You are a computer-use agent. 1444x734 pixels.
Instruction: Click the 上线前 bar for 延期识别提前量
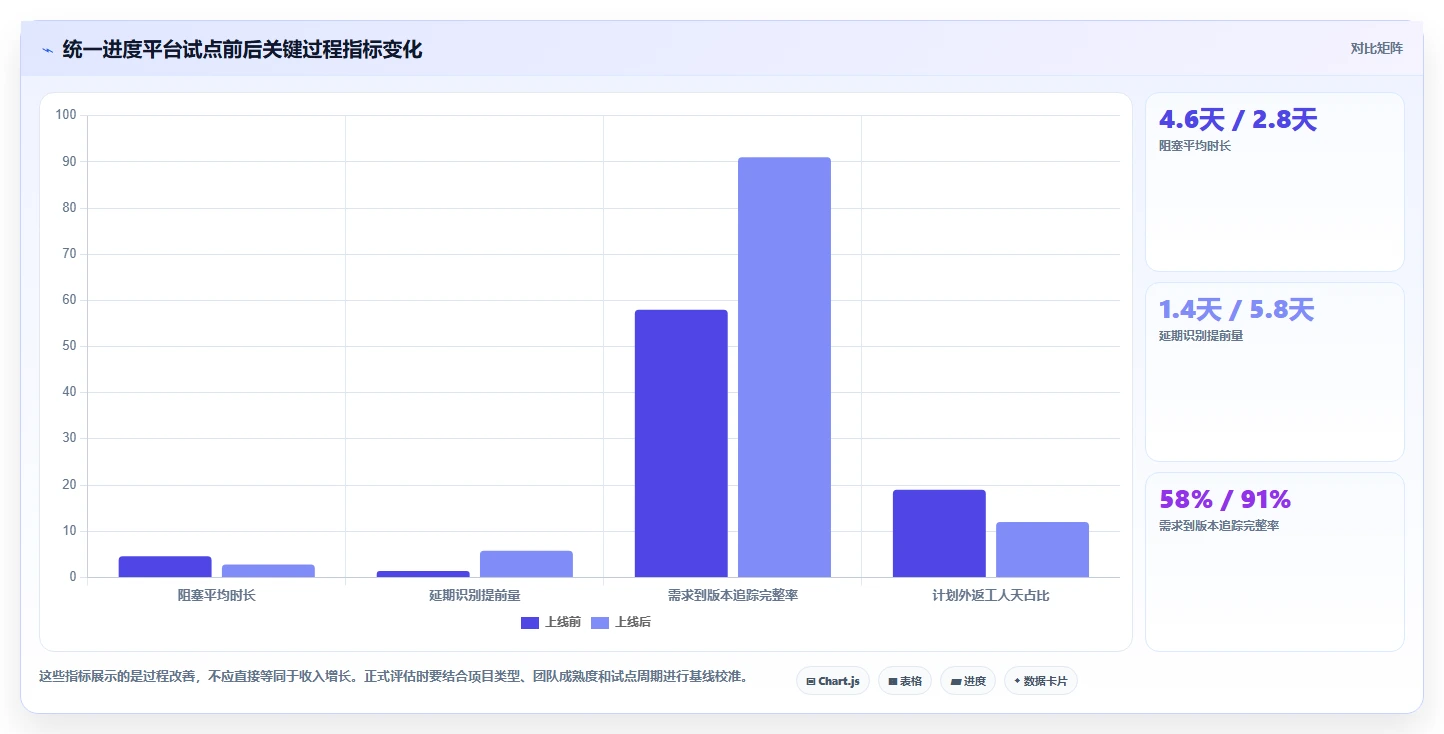point(423,574)
